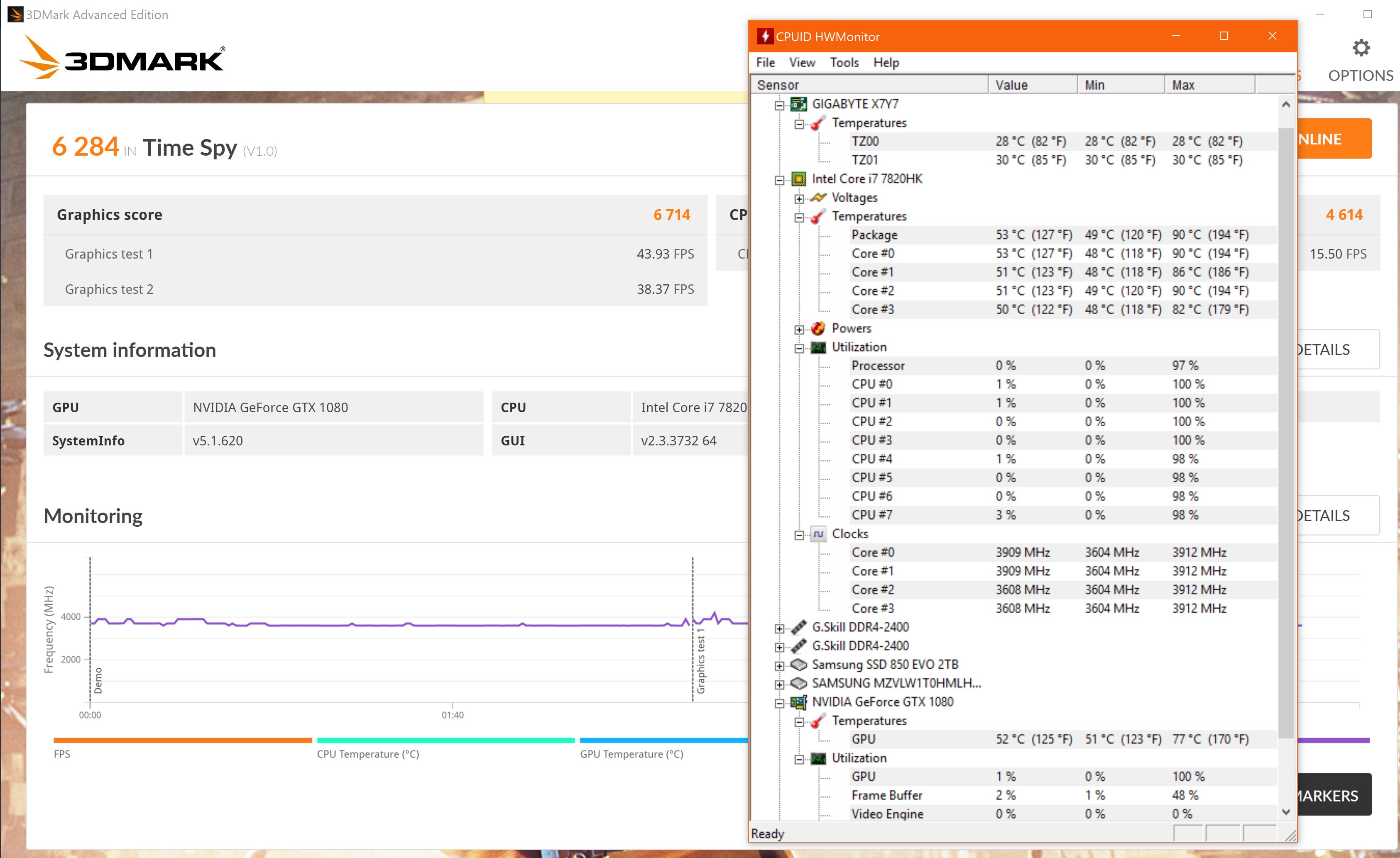The image size is (1400, 858).
Task: Click the HWMonitor vertical scrollbar thumb
Action: pyautogui.click(x=1286, y=433)
